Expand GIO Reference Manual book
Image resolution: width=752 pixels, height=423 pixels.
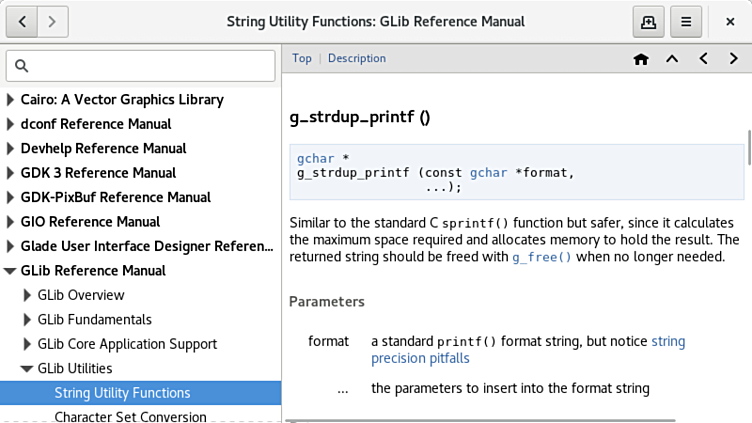11,222
